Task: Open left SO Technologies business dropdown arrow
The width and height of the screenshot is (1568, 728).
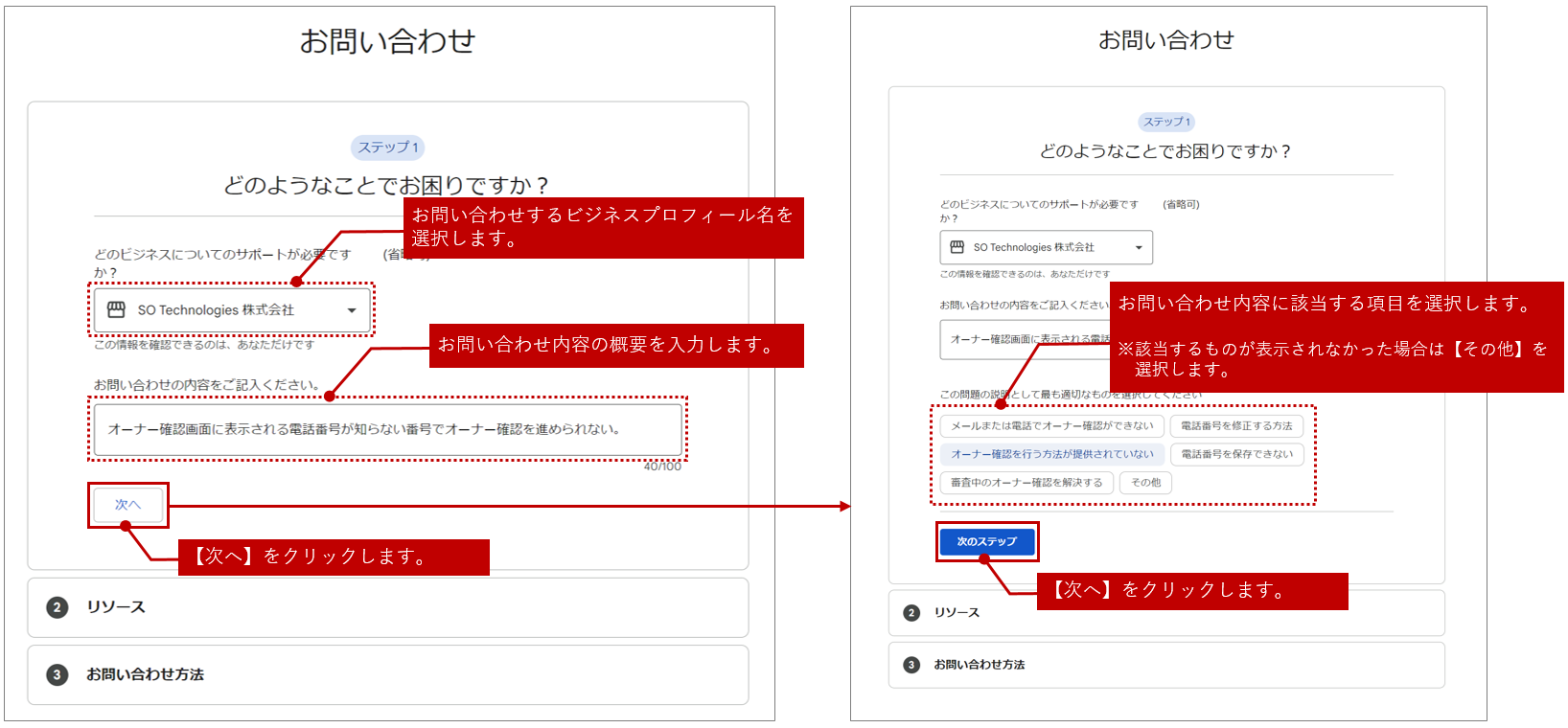Action: click(352, 310)
